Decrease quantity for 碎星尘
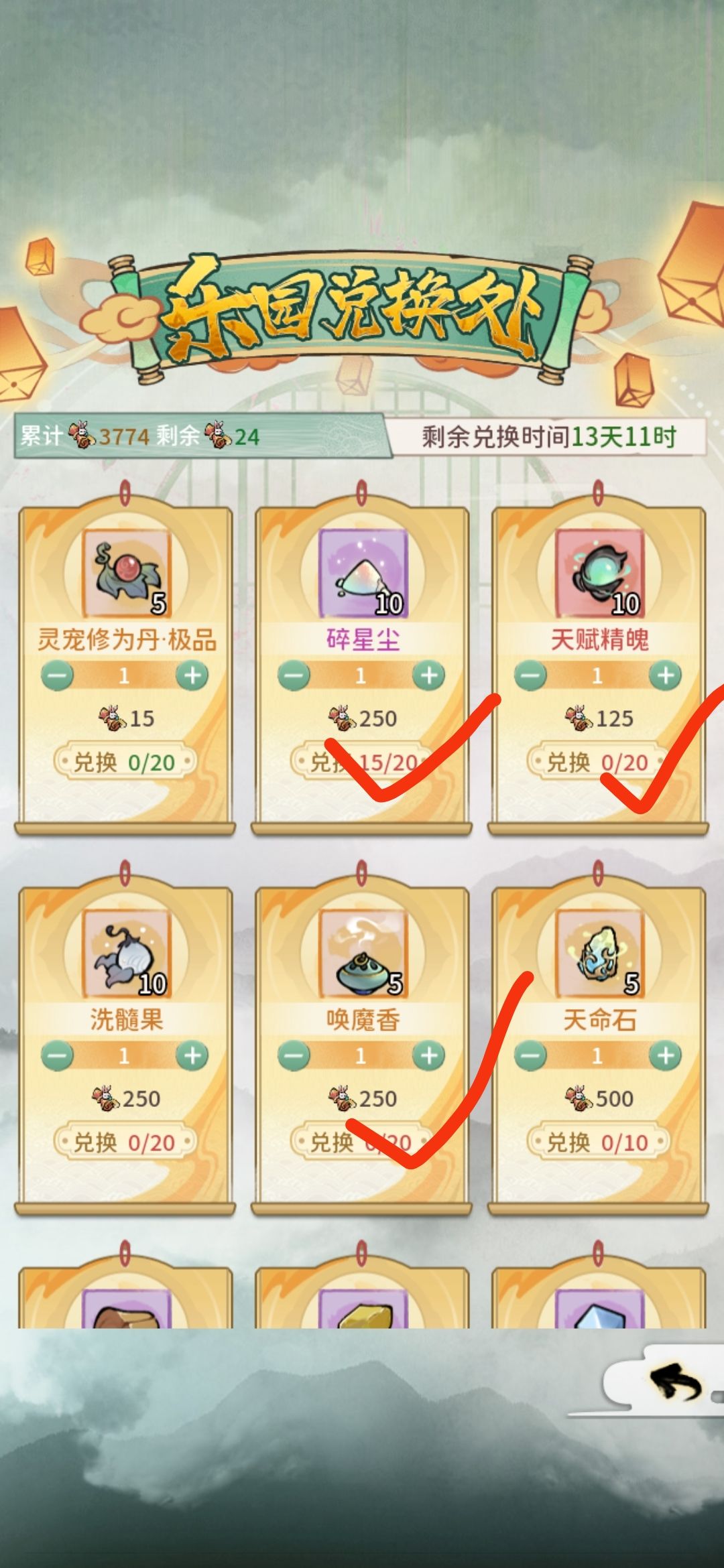Image resolution: width=724 pixels, height=1568 pixels. 294,675
